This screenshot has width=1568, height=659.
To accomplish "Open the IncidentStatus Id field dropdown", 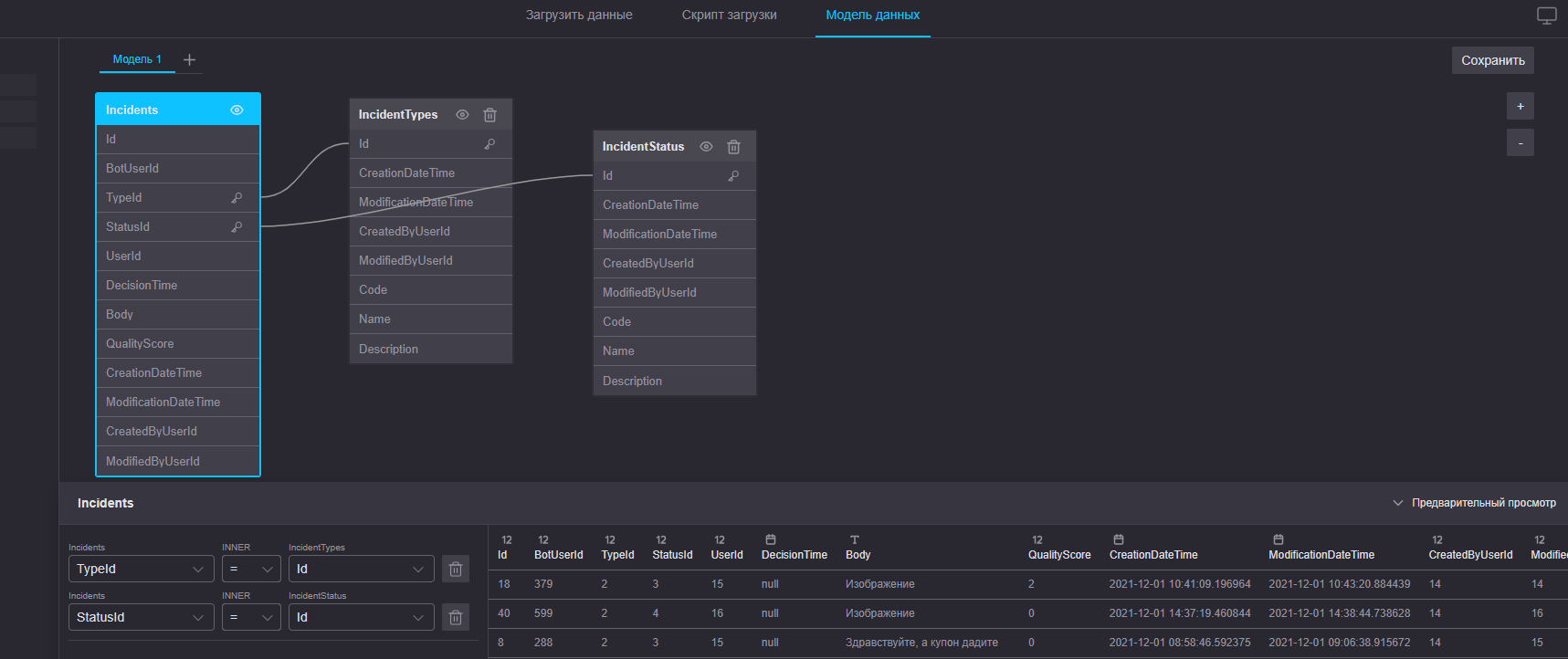I will click(x=361, y=618).
